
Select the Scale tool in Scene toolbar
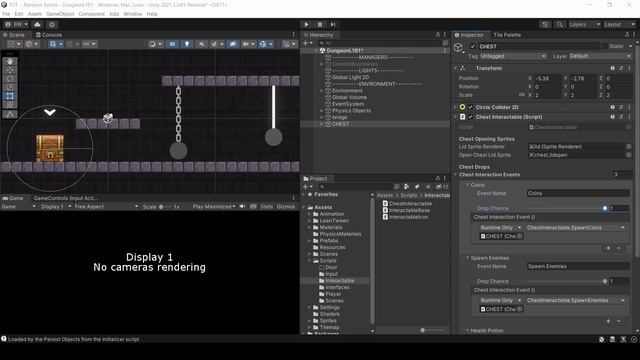[x=10, y=87]
